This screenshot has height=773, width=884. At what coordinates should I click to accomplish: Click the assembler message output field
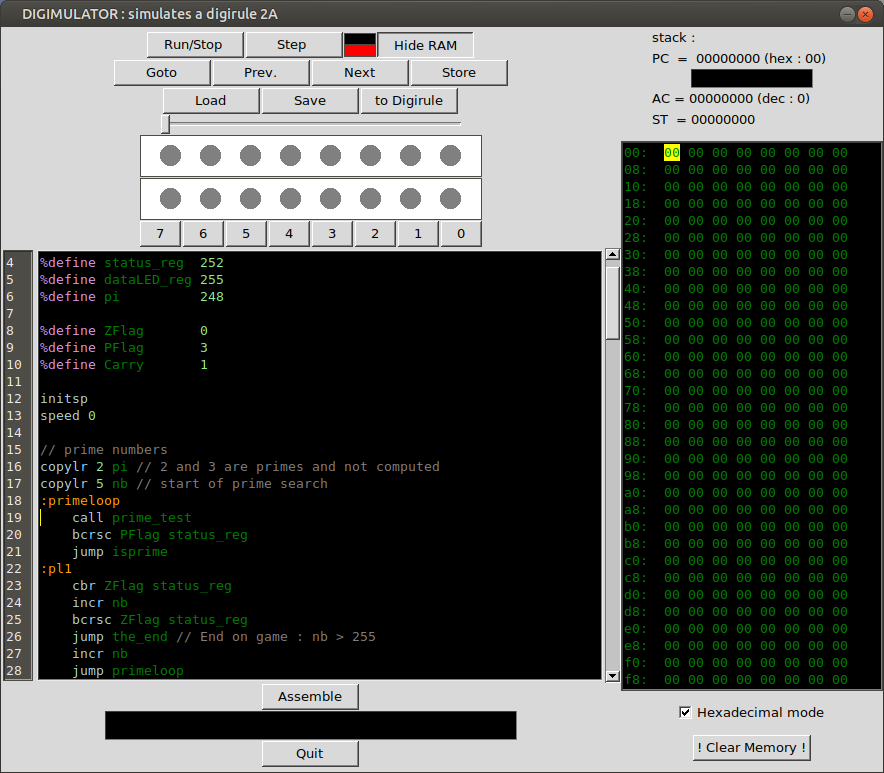311,725
